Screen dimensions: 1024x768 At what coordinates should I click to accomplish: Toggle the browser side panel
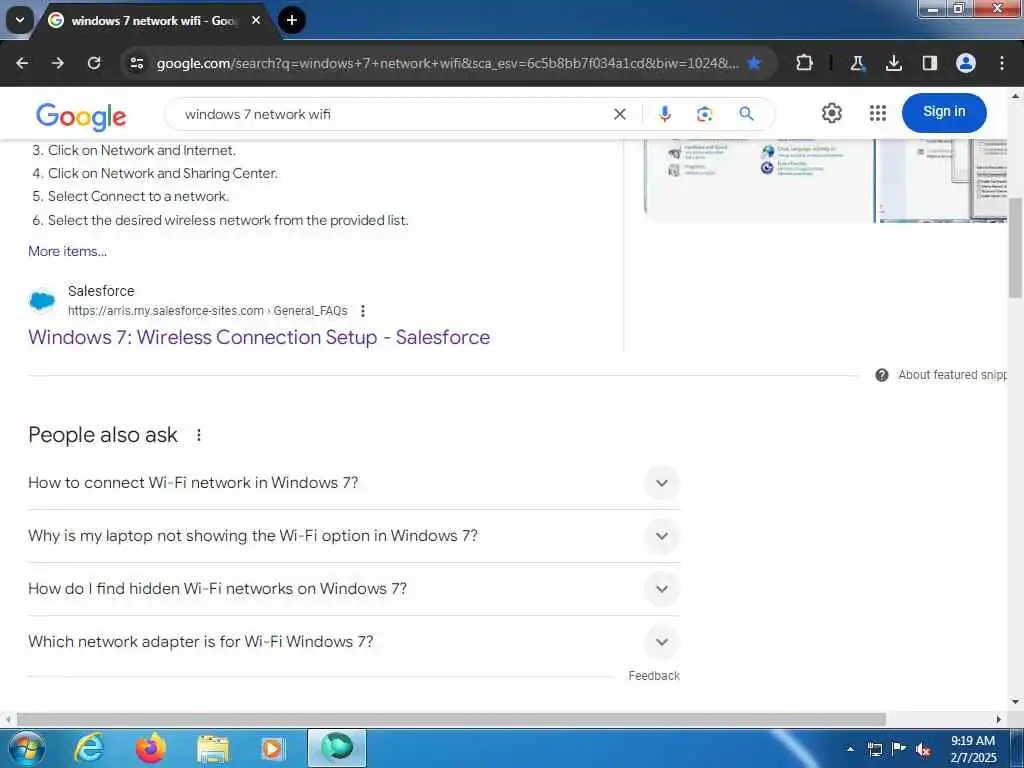929,63
